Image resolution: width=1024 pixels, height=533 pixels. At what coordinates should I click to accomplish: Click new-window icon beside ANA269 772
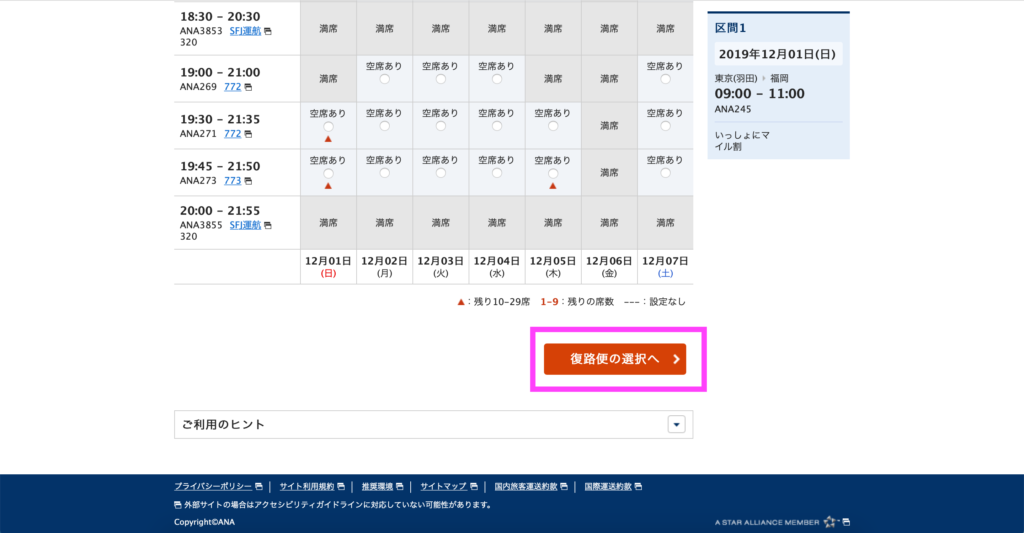[248, 87]
